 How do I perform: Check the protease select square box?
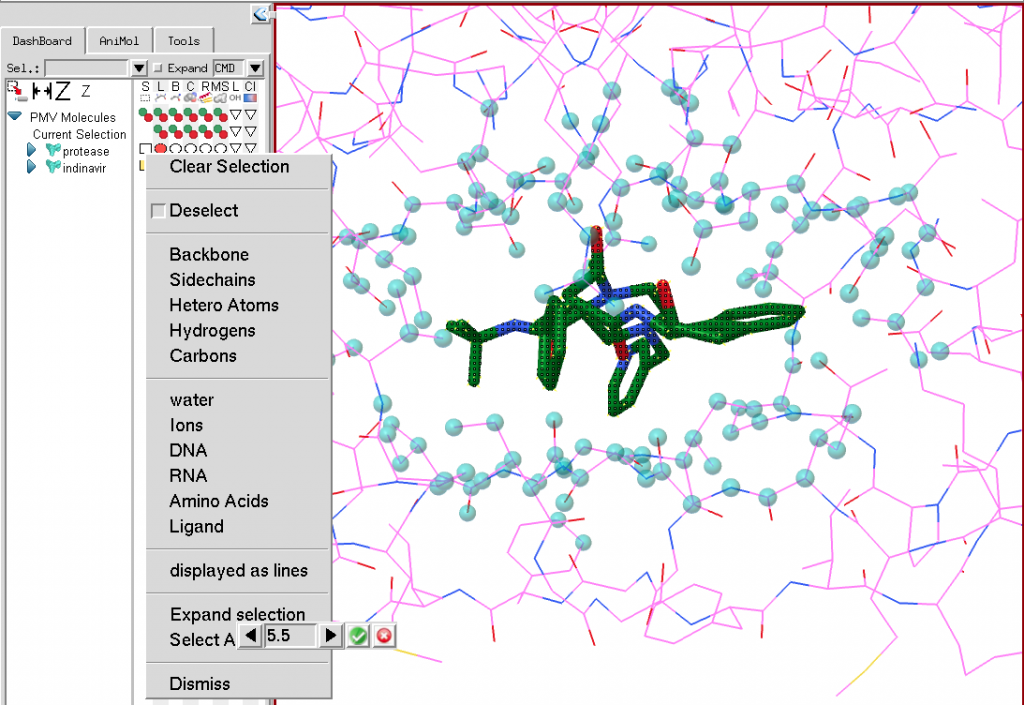click(145, 149)
